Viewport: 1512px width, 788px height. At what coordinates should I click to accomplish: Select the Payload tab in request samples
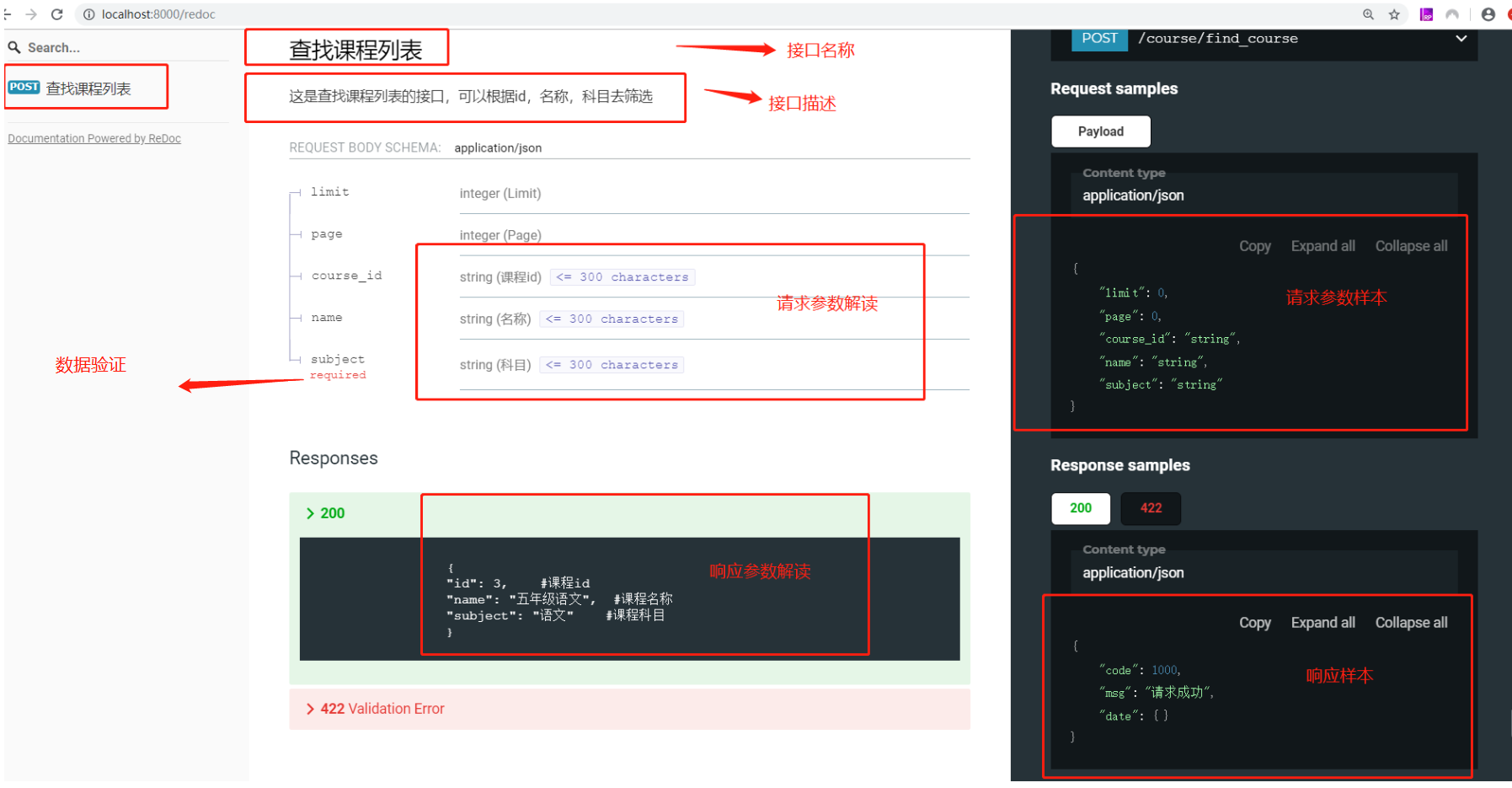point(1100,131)
